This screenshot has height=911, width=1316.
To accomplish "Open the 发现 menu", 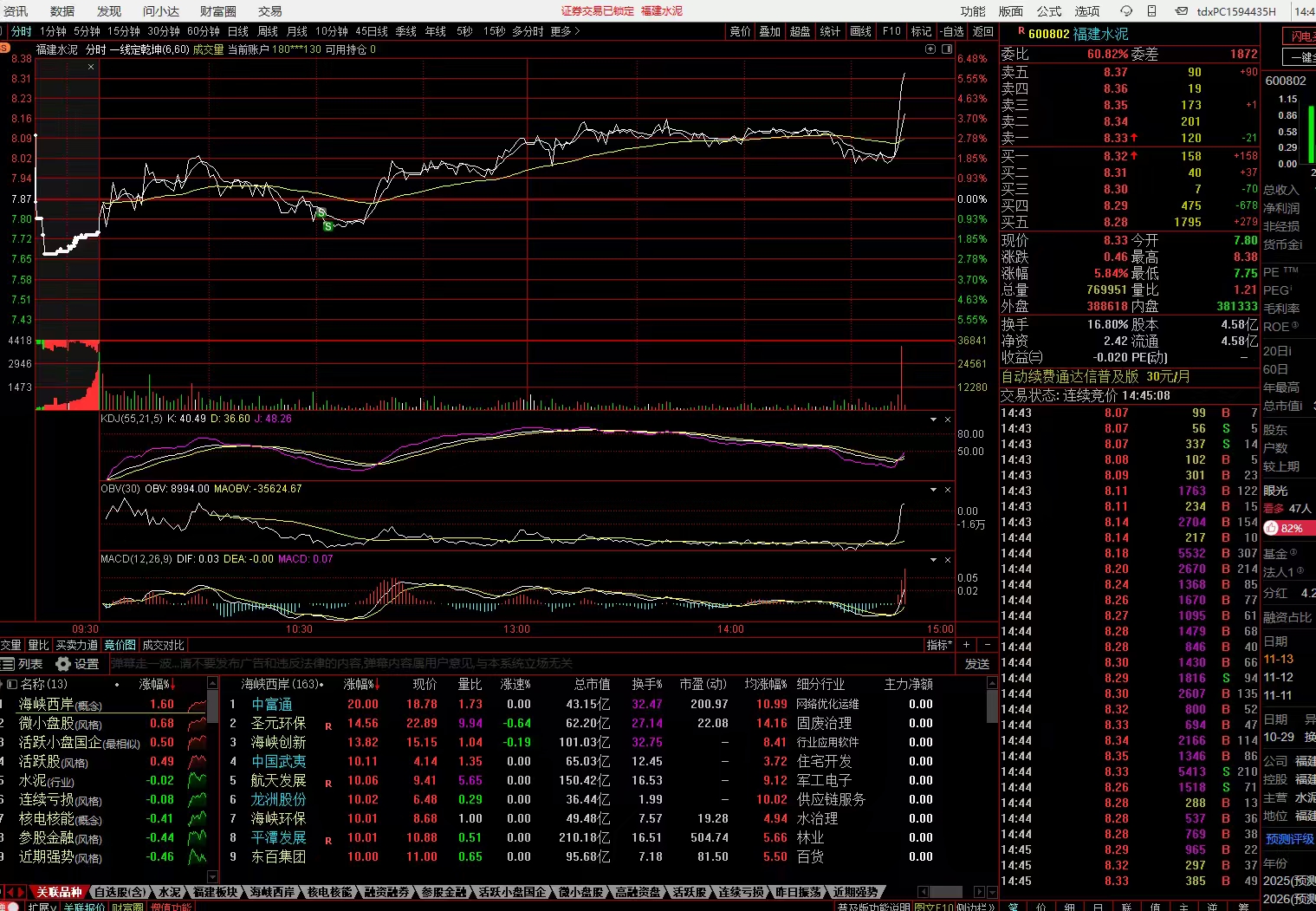I will coord(109,11).
